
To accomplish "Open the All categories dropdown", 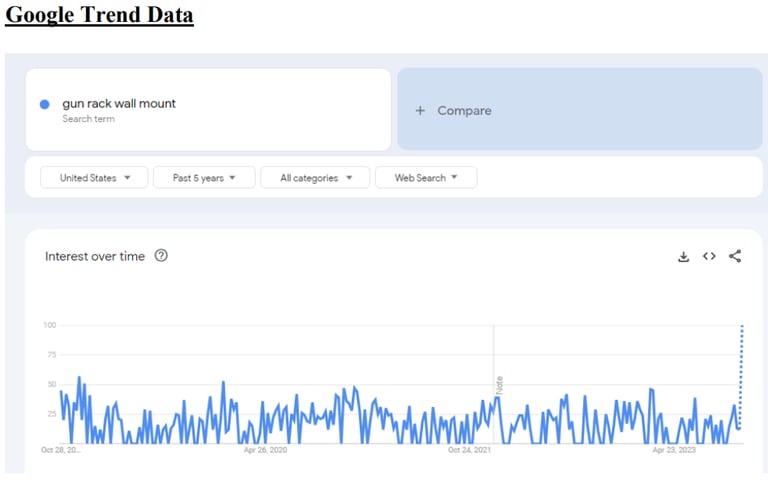I will coord(315,178).
